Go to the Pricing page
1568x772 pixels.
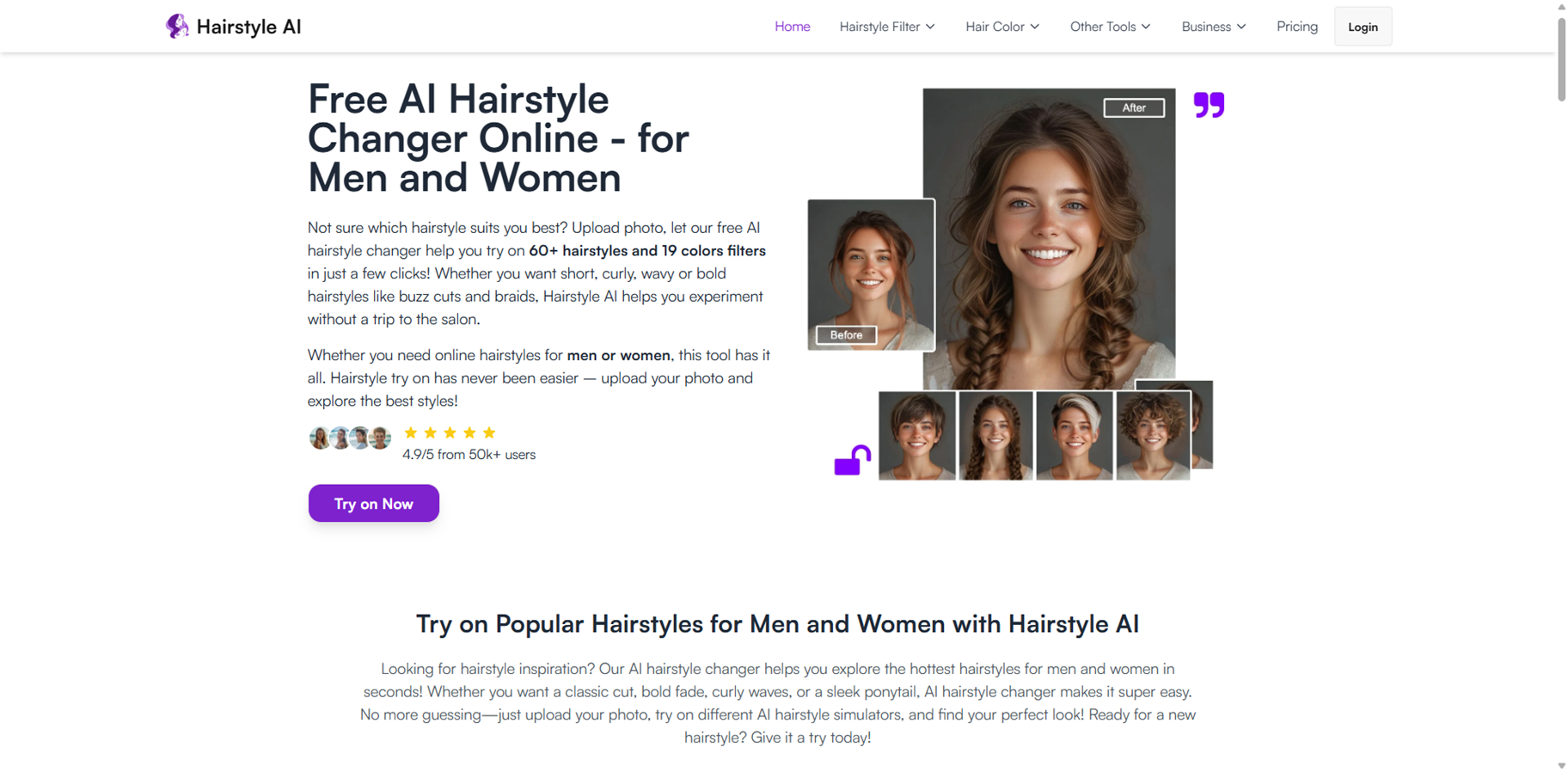tap(1296, 27)
